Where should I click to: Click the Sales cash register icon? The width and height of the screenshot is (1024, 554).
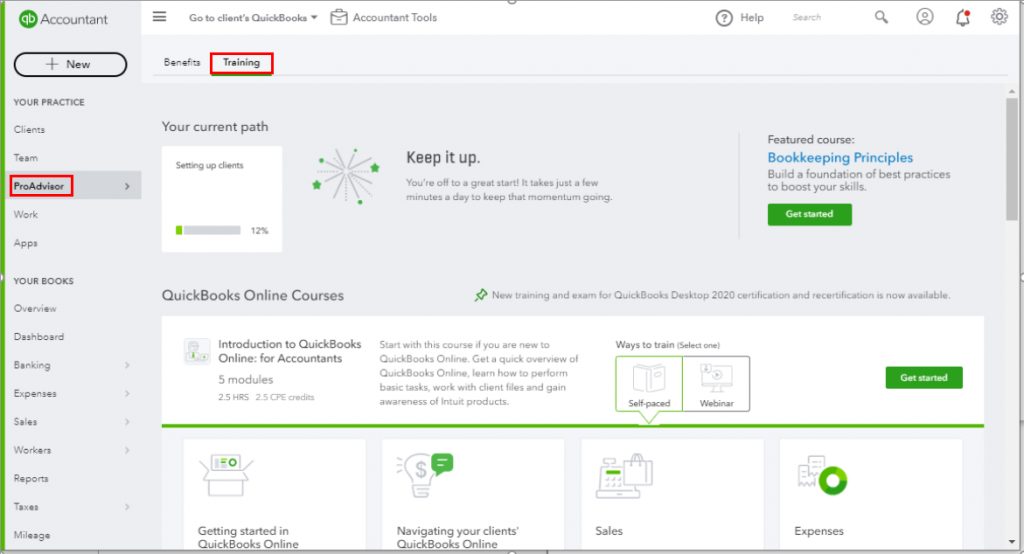(624, 476)
